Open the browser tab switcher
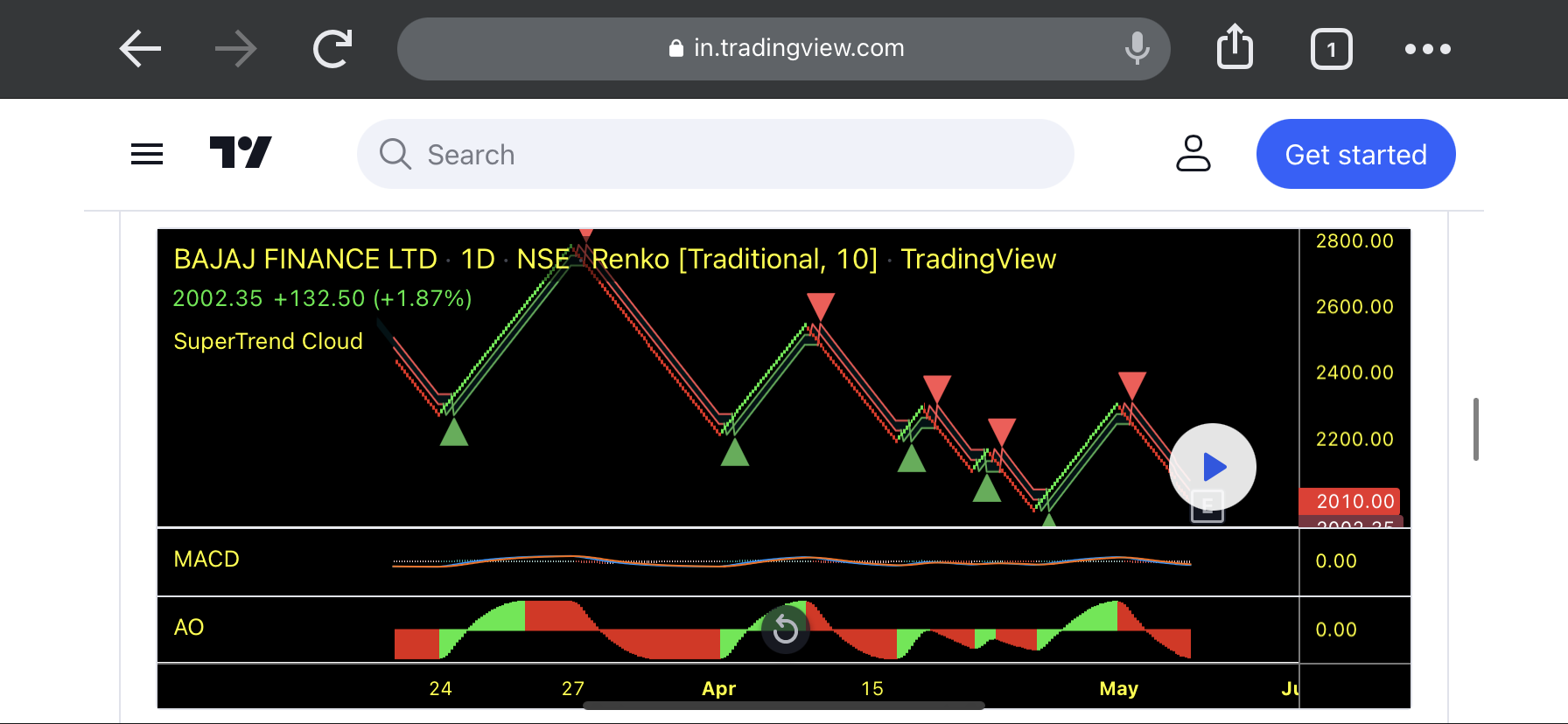1568x724 pixels. [1332, 49]
